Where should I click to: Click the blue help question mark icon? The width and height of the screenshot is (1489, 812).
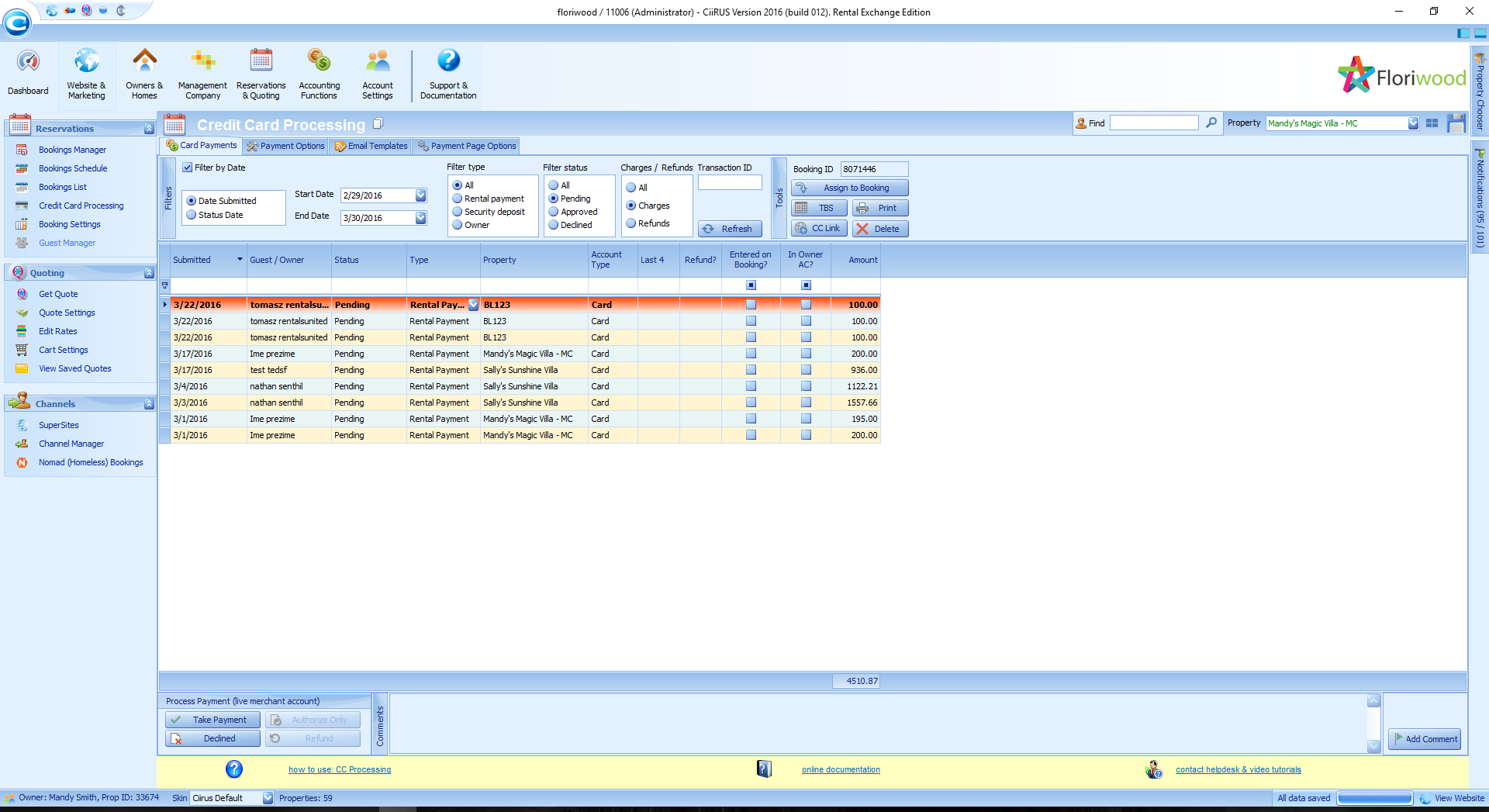234,769
